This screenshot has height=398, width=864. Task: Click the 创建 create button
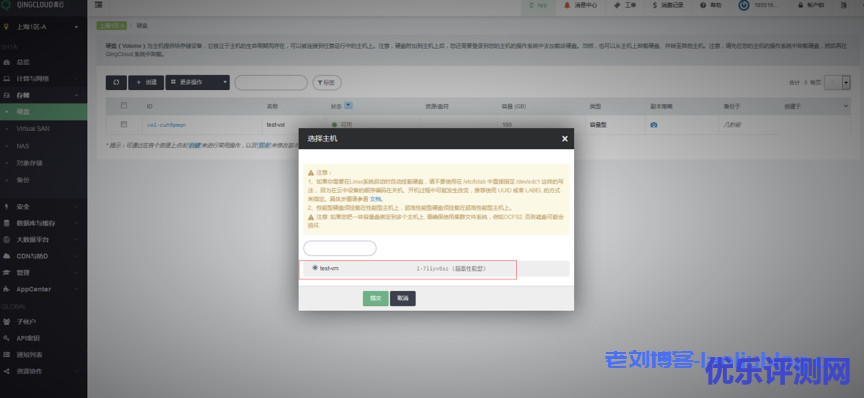146,82
